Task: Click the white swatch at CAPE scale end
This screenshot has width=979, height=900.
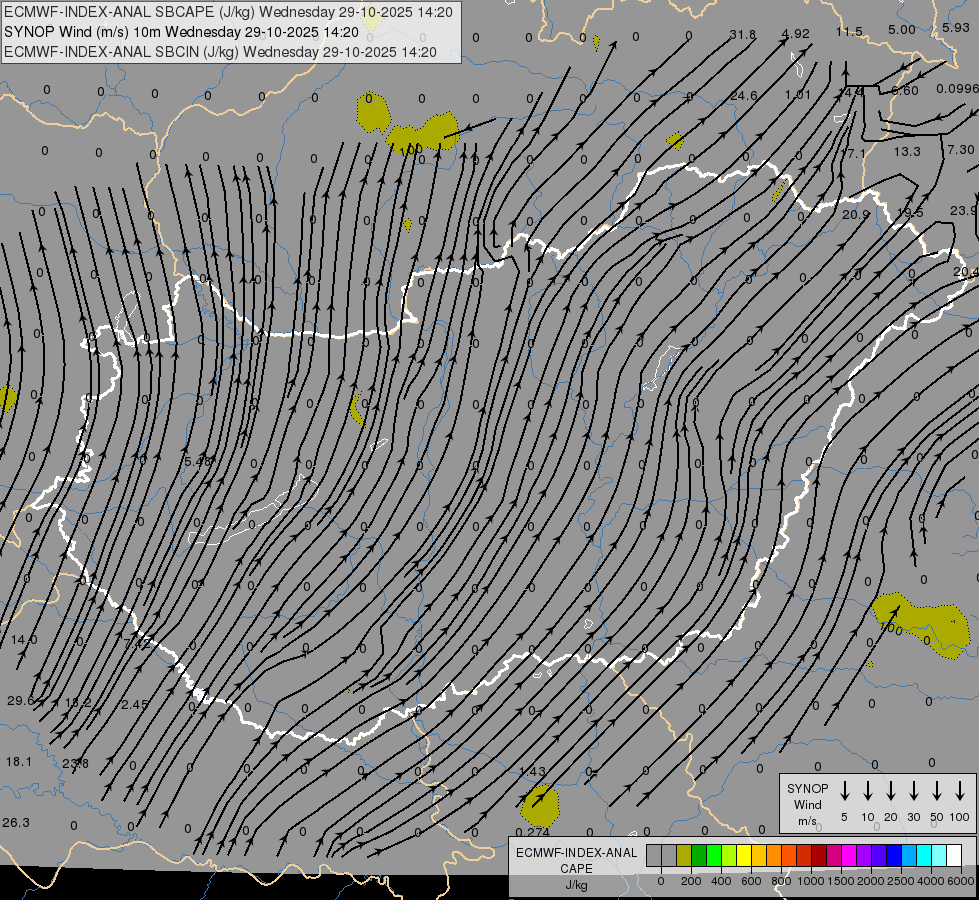Action: pos(954,855)
